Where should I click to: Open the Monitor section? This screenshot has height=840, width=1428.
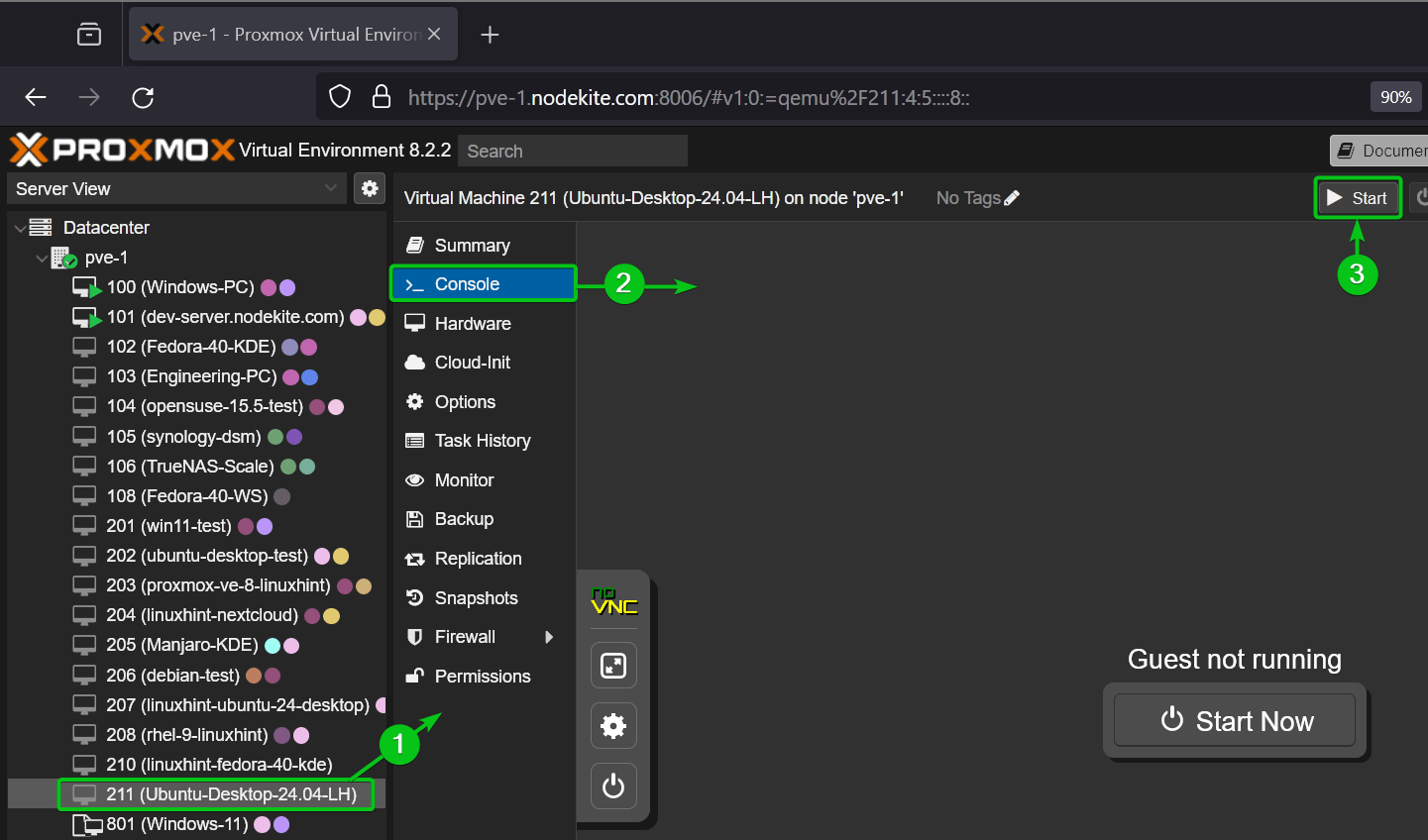coord(484,479)
